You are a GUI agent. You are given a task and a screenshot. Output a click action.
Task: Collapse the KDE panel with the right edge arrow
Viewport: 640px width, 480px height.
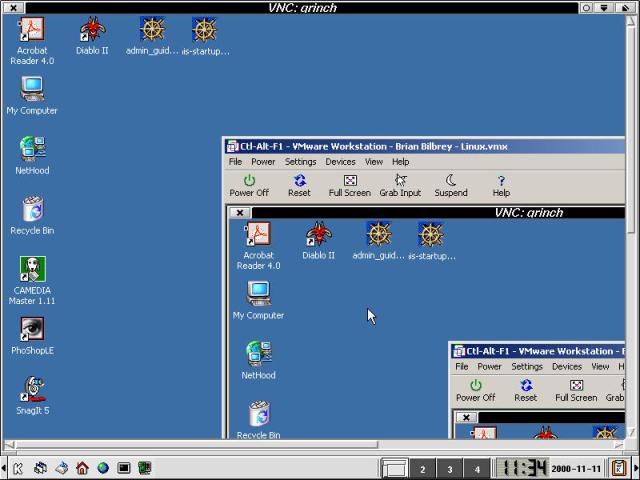[636, 468]
